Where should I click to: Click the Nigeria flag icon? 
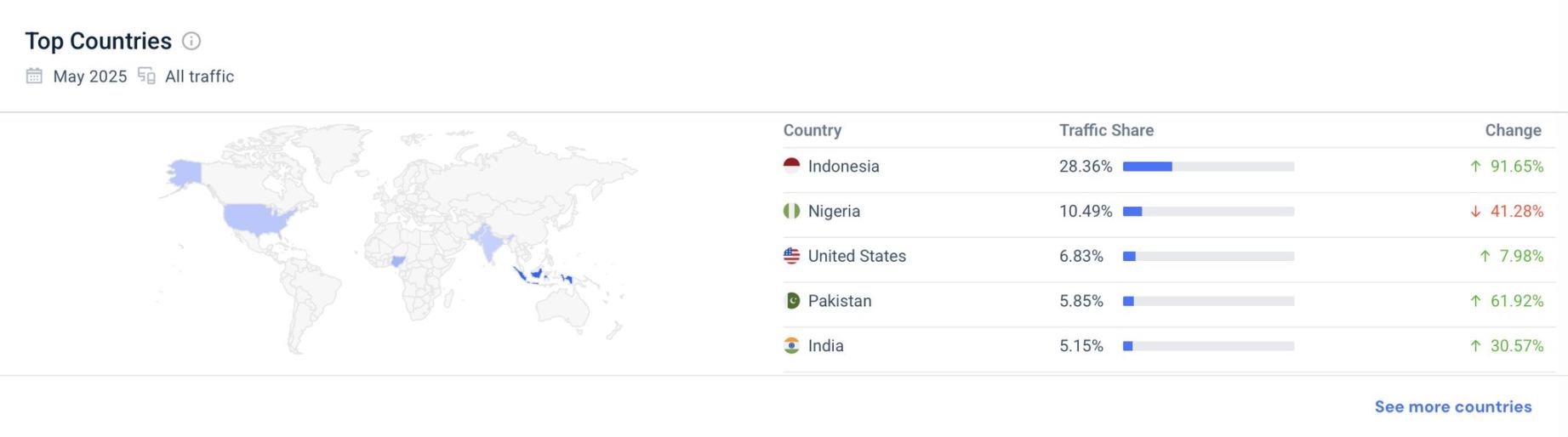791,211
